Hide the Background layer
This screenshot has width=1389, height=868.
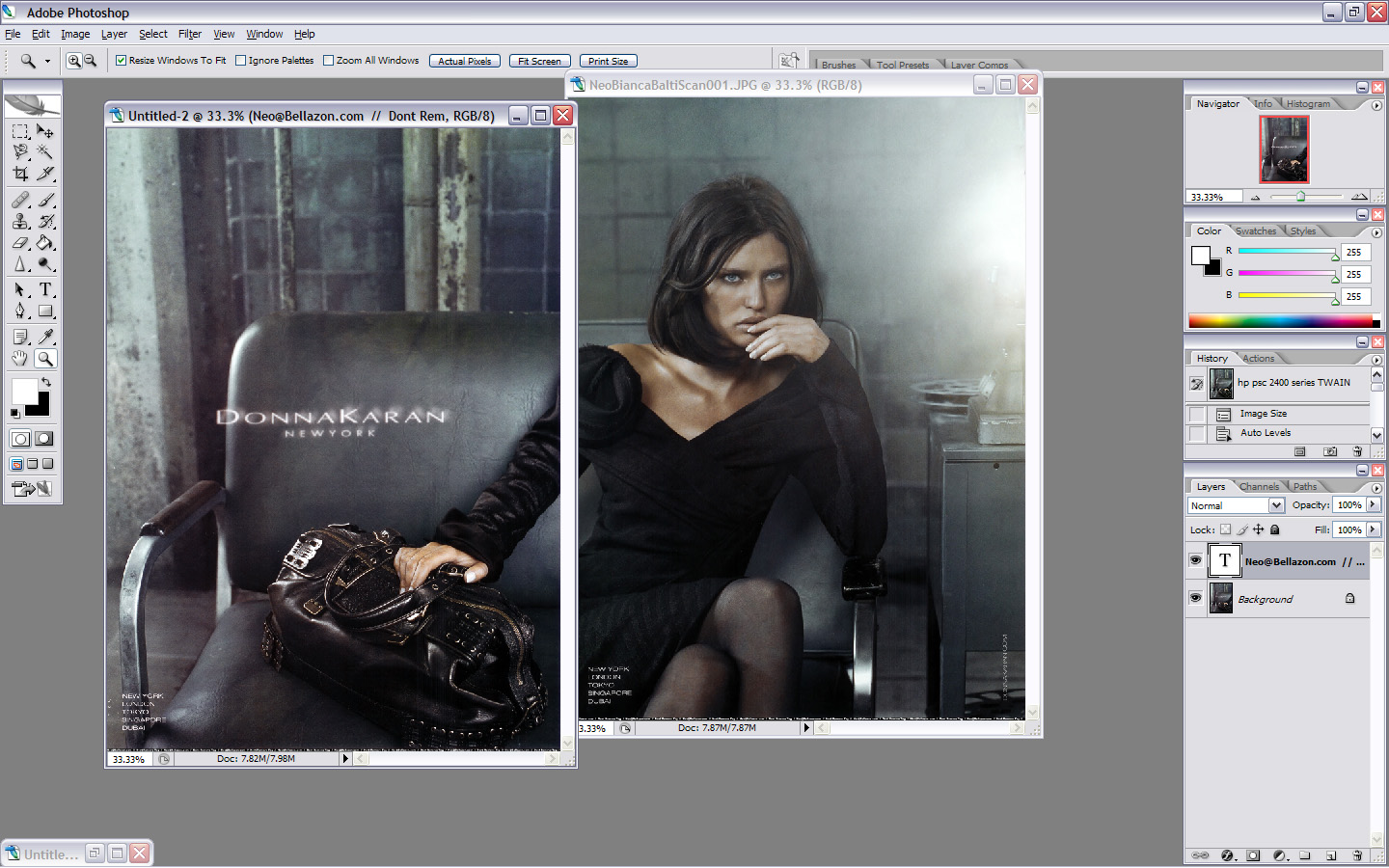coord(1195,598)
